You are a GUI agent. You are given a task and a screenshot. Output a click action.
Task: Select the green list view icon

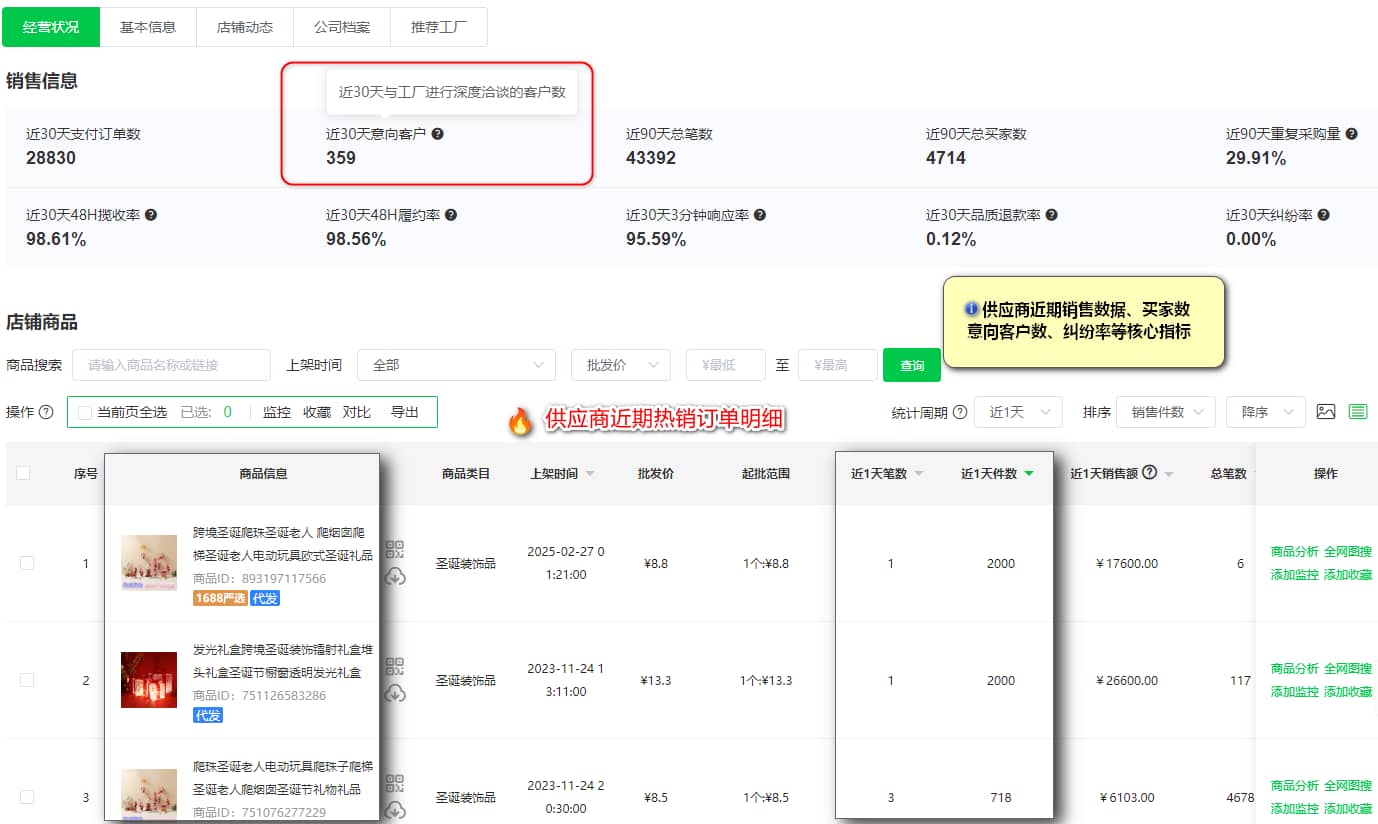click(x=1358, y=411)
